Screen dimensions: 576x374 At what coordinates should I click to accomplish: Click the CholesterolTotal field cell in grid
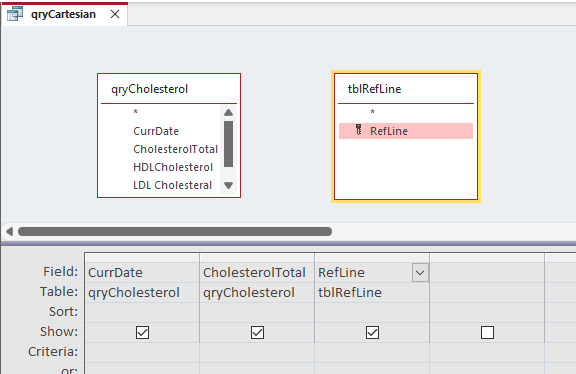[x=257, y=273]
